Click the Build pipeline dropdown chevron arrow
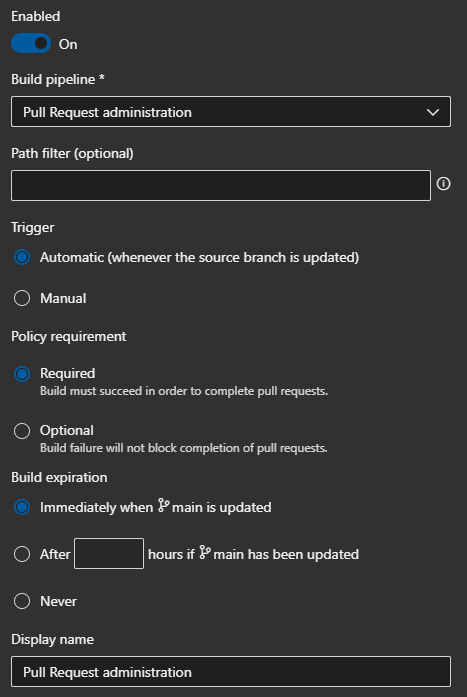Viewport: 467px width, 697px height. 433,112
